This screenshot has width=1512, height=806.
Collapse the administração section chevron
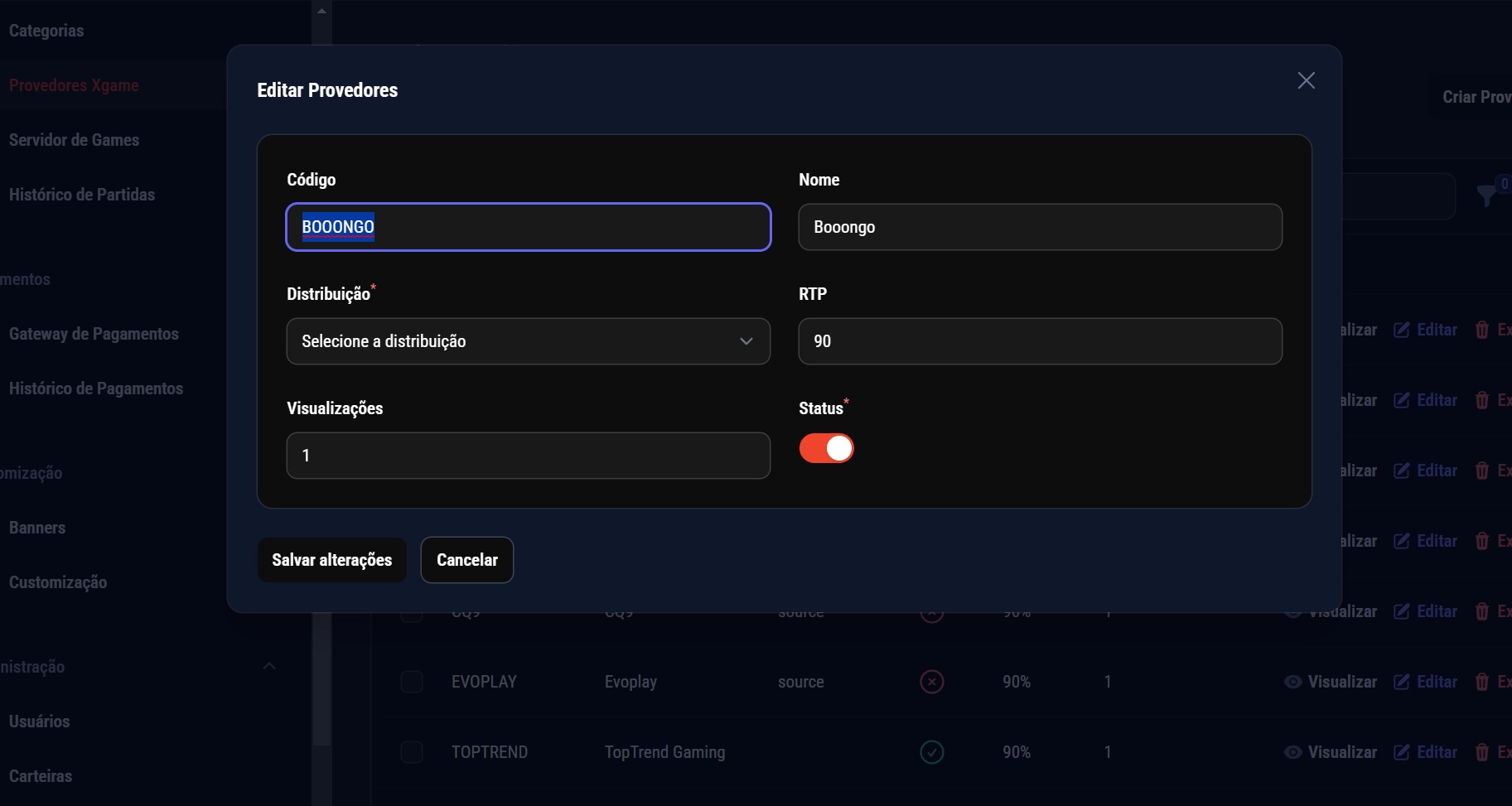(269, 666)
